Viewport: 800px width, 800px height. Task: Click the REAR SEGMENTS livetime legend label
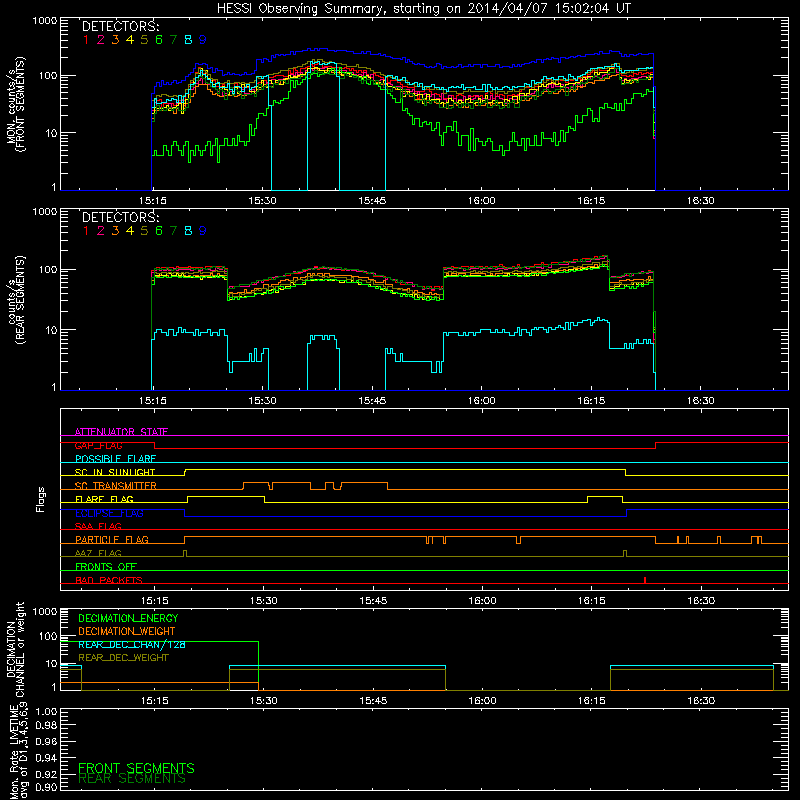point(132,779)
